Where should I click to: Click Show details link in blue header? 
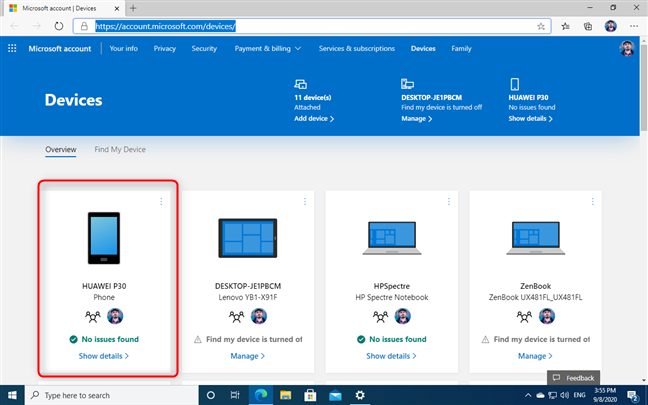click(531, 119)
